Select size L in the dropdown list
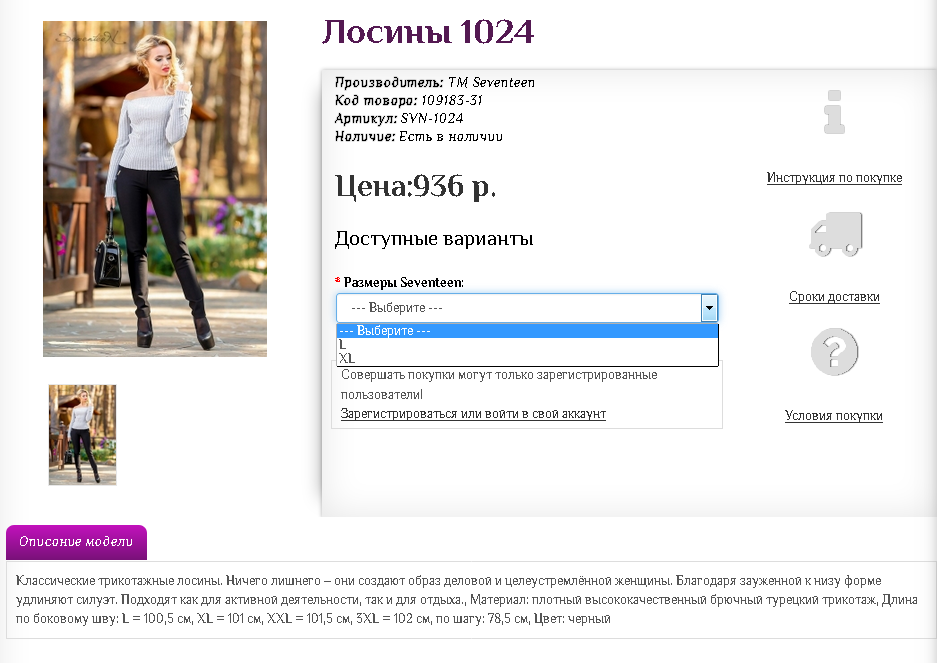The height and width of the screenshot is (663, 937). point(527,345)
